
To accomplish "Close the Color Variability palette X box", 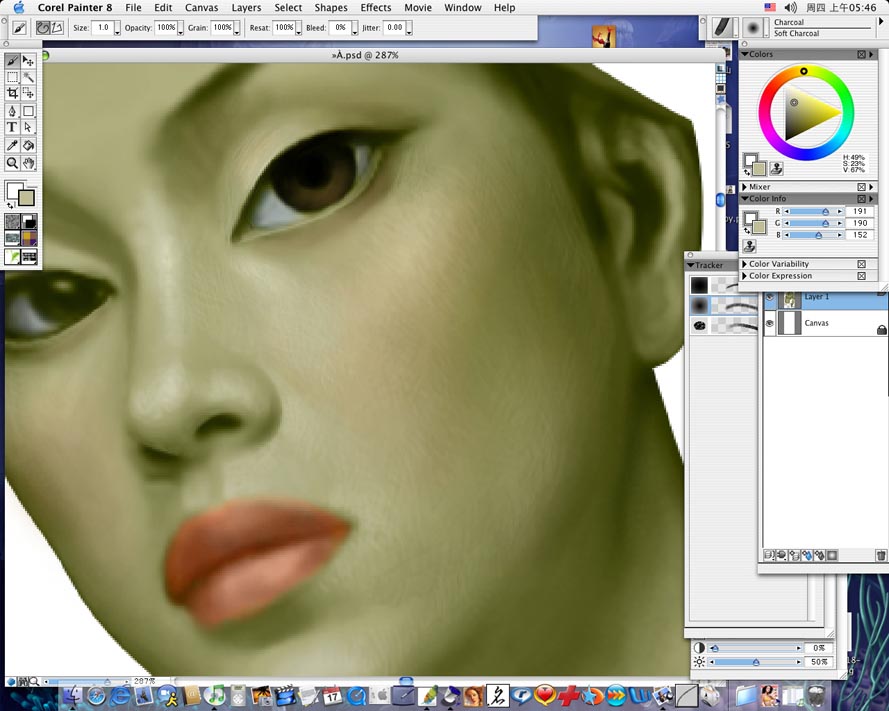I will [x=861, y=264].
